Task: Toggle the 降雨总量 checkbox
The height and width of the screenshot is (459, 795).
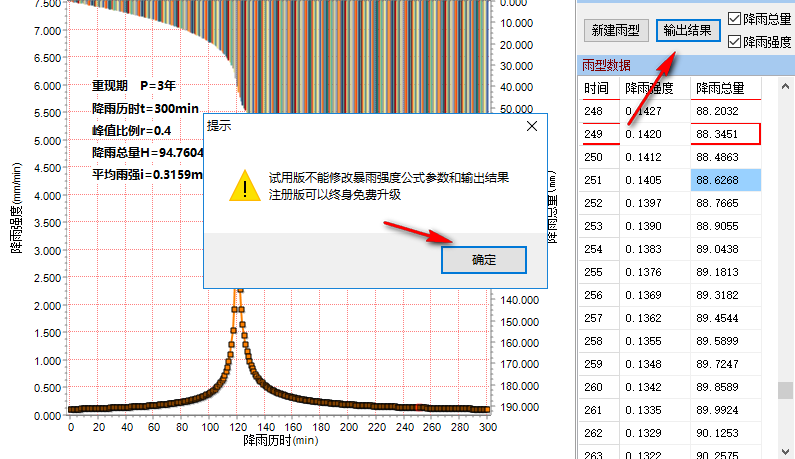Action: pos(735,19)
